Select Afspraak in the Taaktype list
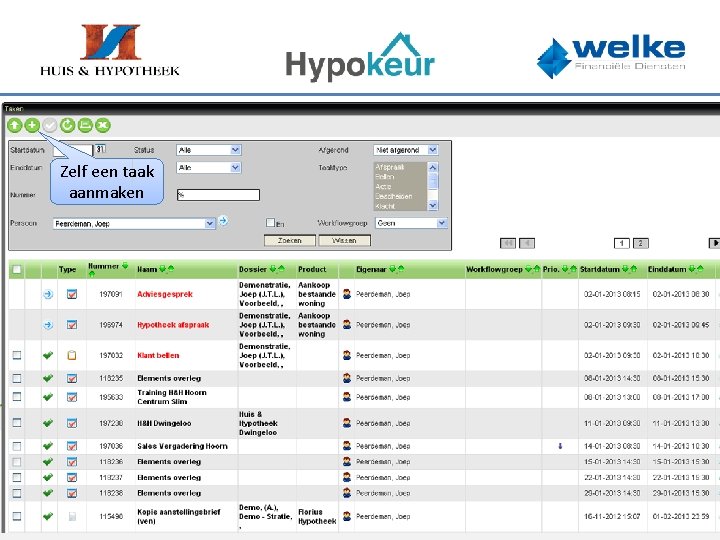This screenshot has width=720, height=540. click(x=390, y=167)
